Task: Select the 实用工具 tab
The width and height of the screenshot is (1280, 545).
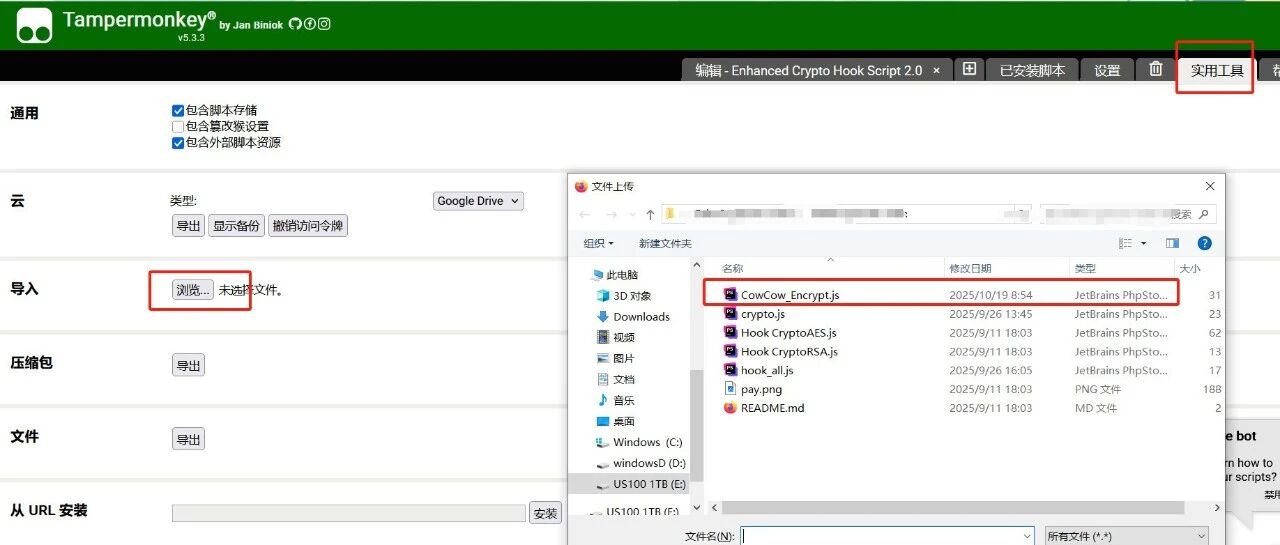Action: click(x=1217, y=70)
